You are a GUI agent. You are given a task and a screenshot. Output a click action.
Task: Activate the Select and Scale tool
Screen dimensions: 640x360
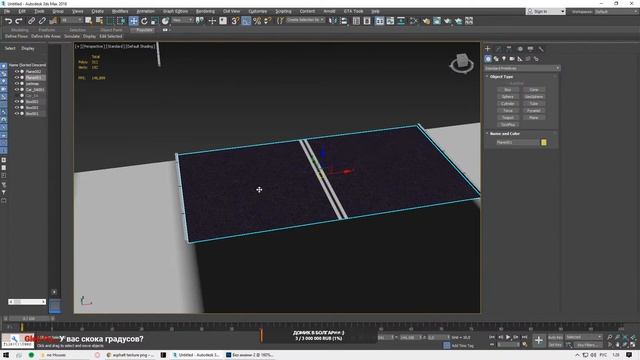click(155, 21)
